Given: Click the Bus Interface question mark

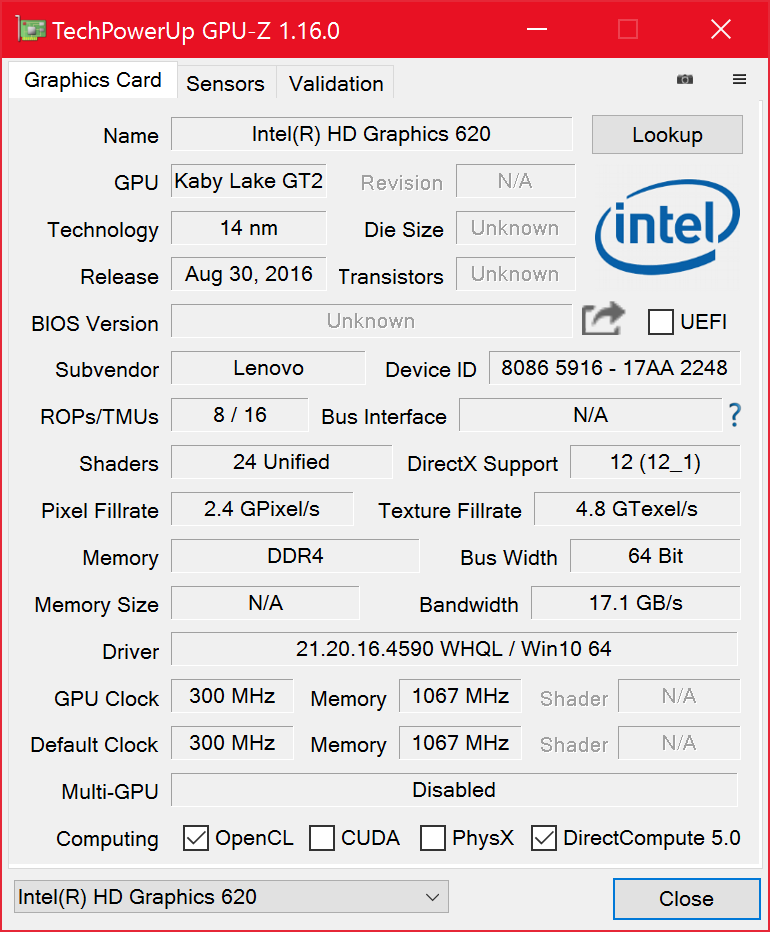Looking at the screenshot, I should point(735,415).
